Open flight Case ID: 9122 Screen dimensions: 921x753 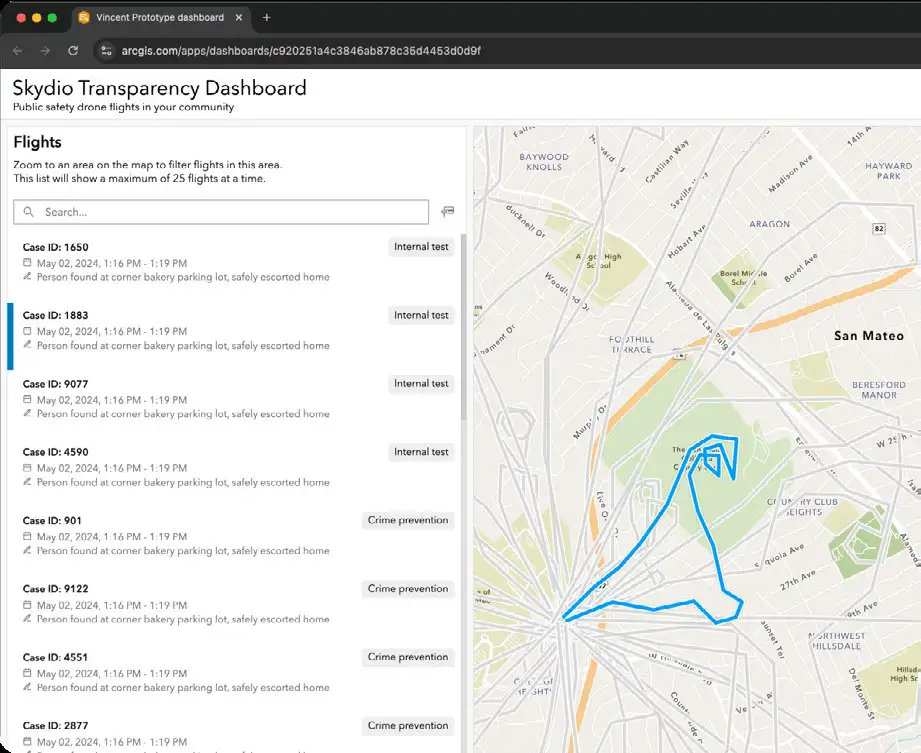234,604
